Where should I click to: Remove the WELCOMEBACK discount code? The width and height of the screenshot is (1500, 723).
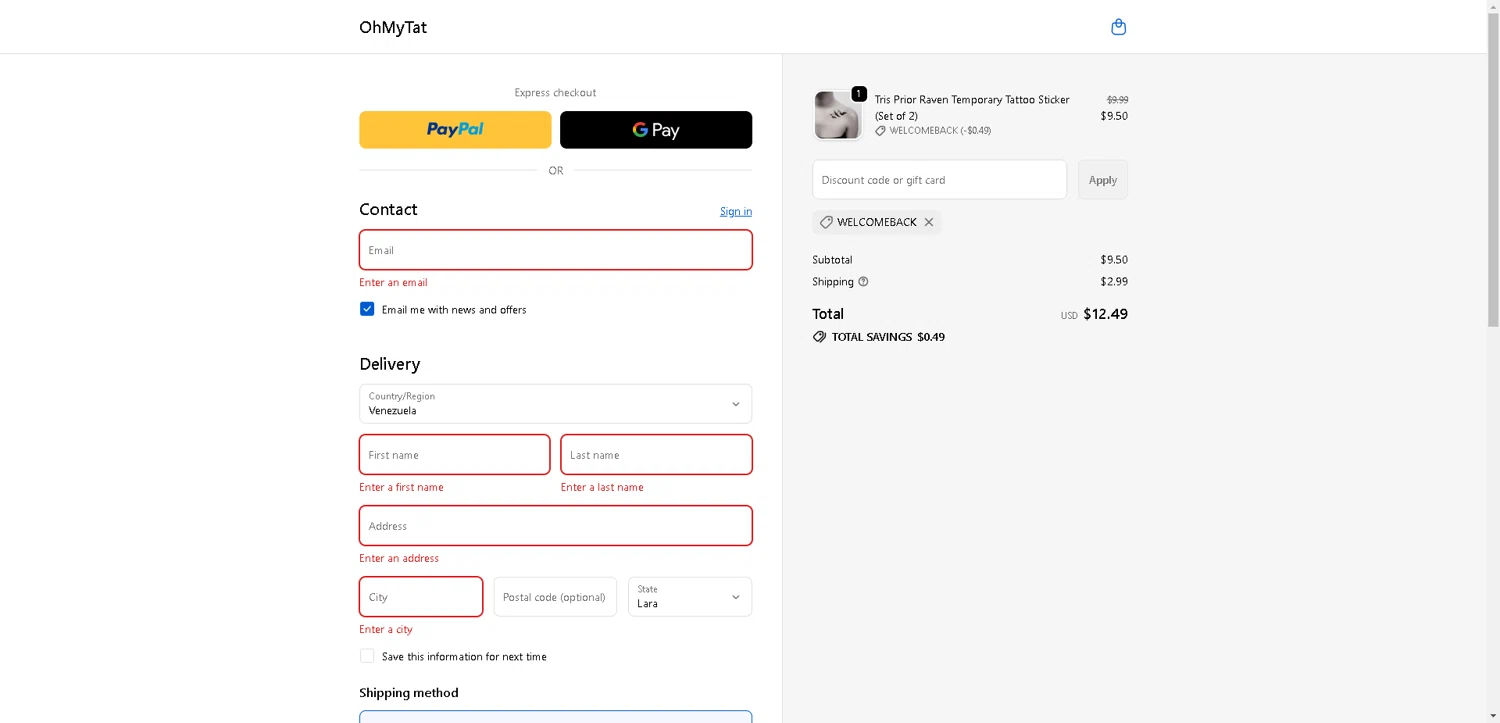[929, 222]
